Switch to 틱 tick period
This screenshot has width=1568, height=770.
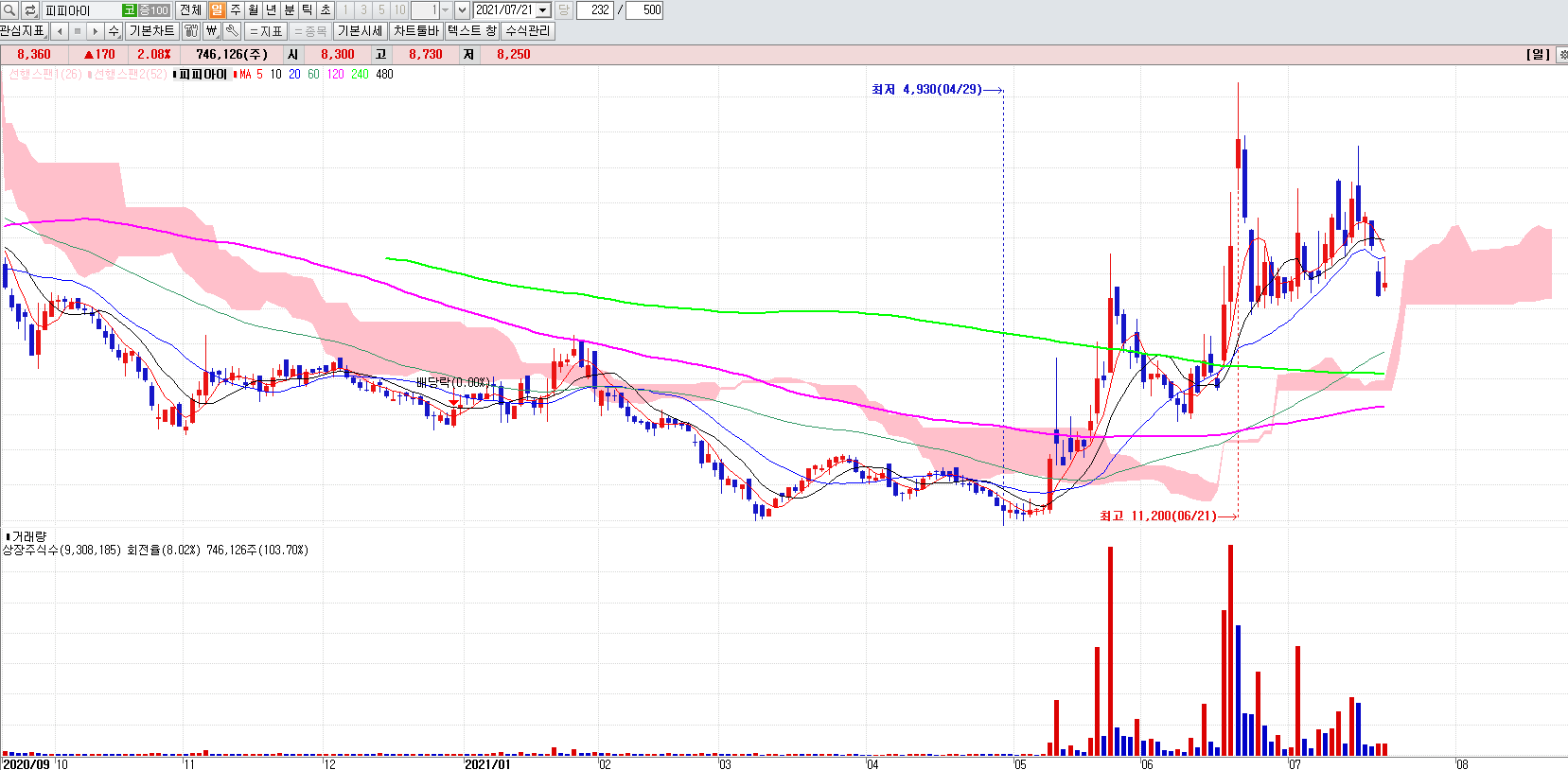click(x=308, y=9)
